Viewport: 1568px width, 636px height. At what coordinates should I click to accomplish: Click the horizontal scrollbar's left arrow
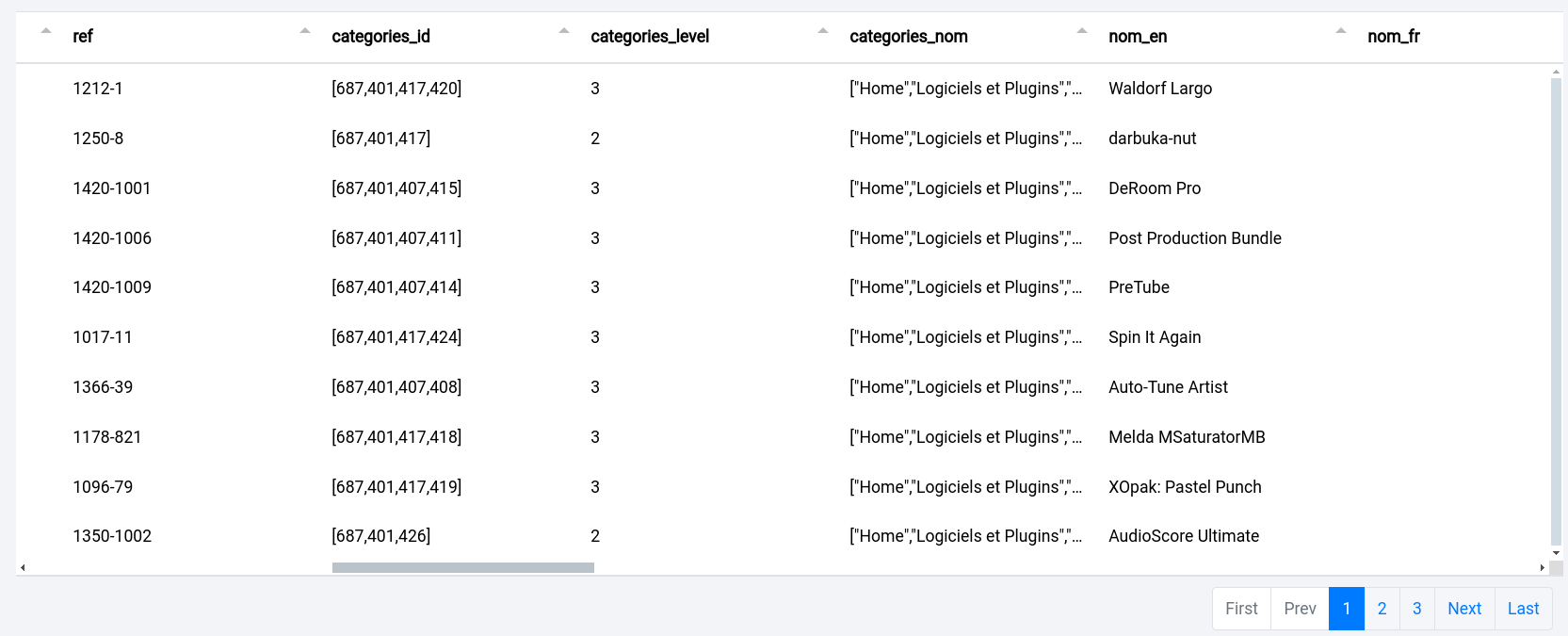pyautogui.click(x=23, y=567)
